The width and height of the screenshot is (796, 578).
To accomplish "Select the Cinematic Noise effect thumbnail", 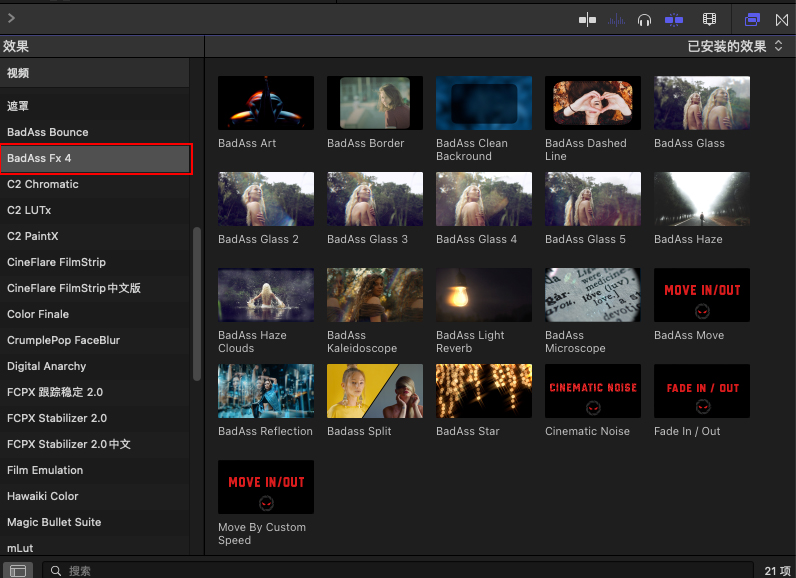I will (593, 391).
